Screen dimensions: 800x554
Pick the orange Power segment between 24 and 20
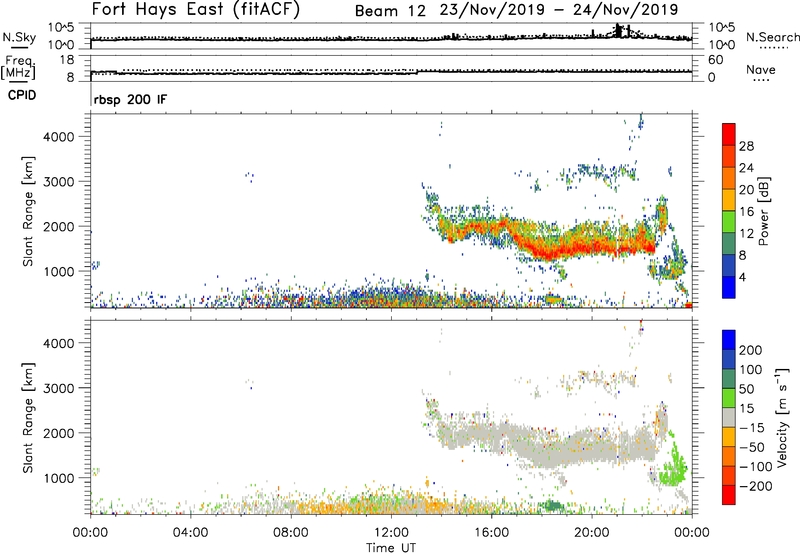(729, 179)
